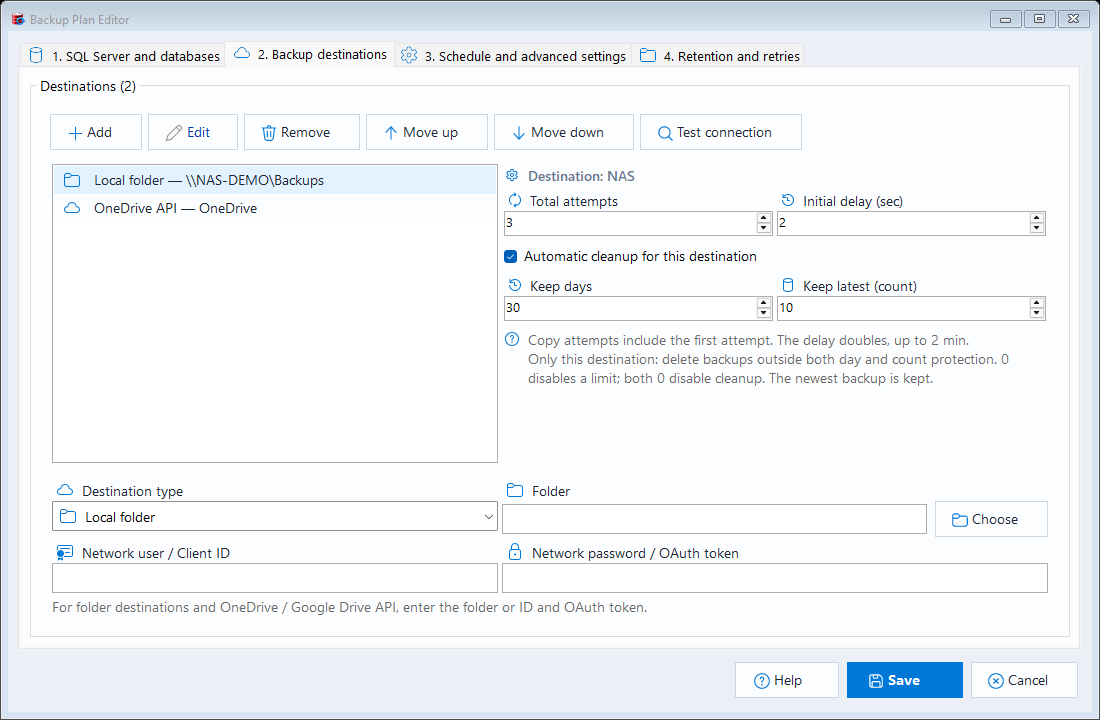Toggle Automatic cleanup for this destination
The width and height of the screenshot is (1100, 720).
511,257
